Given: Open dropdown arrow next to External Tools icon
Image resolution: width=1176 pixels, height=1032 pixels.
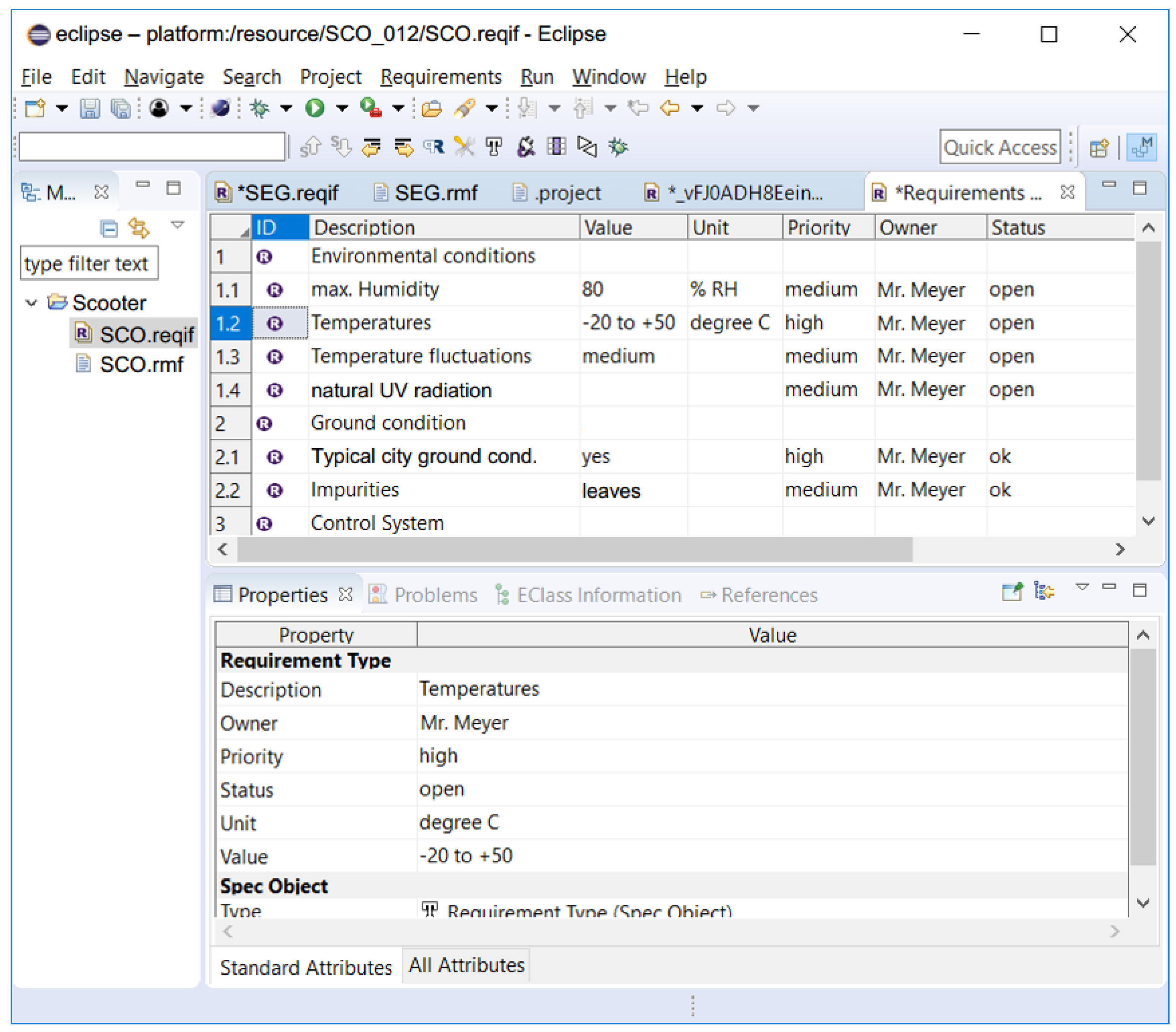Looking at the screenshot, I should pyautogui.click(x=398, y=108).
